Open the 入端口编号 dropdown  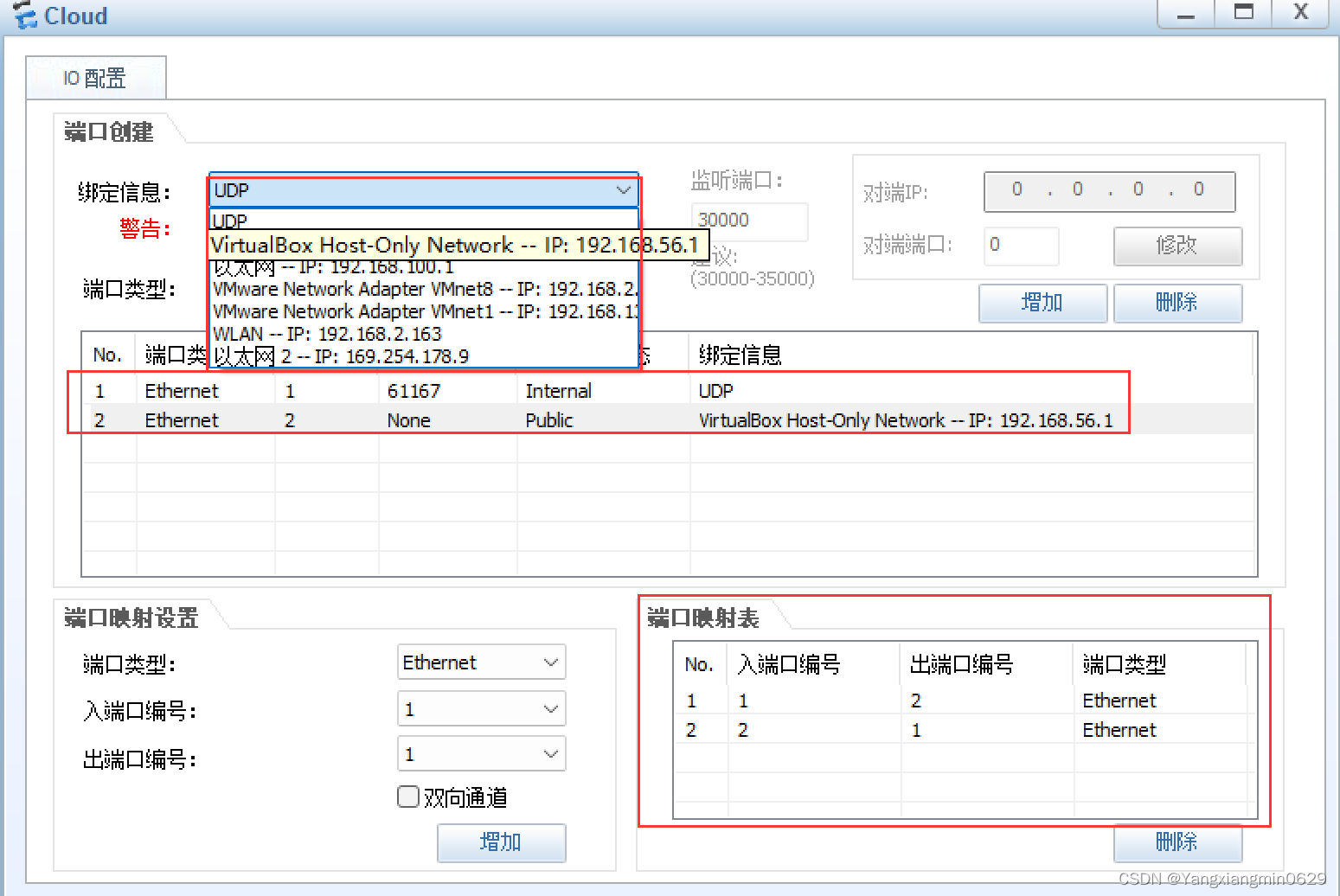[x=481, y=708]
